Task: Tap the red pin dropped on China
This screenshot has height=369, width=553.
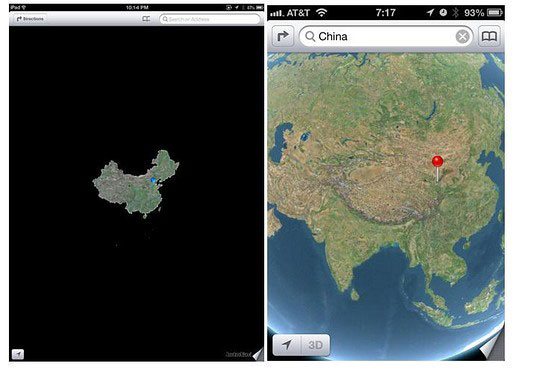Action: (437, 169)
